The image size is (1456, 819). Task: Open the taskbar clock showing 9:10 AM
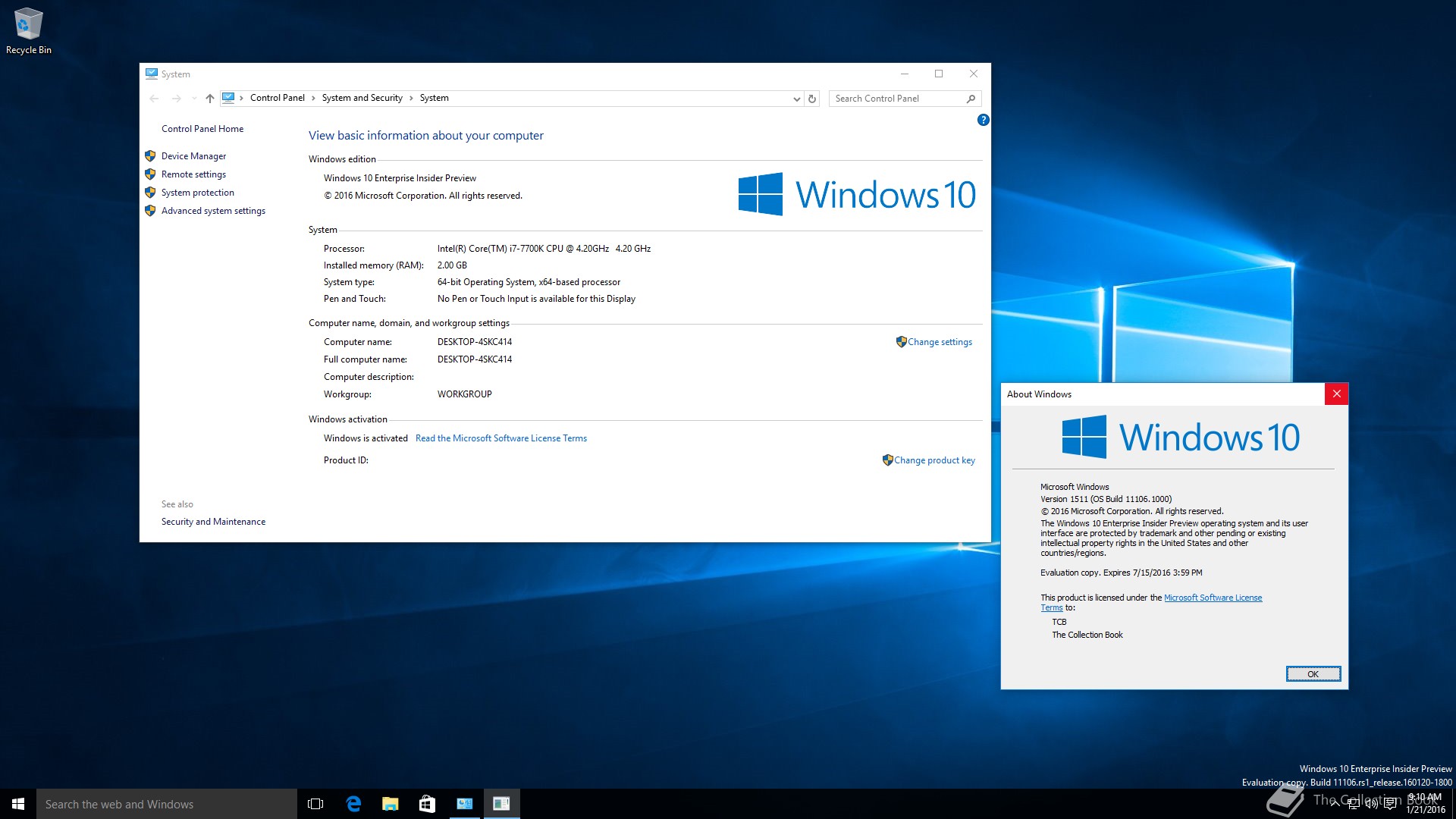click(1426, 804)
